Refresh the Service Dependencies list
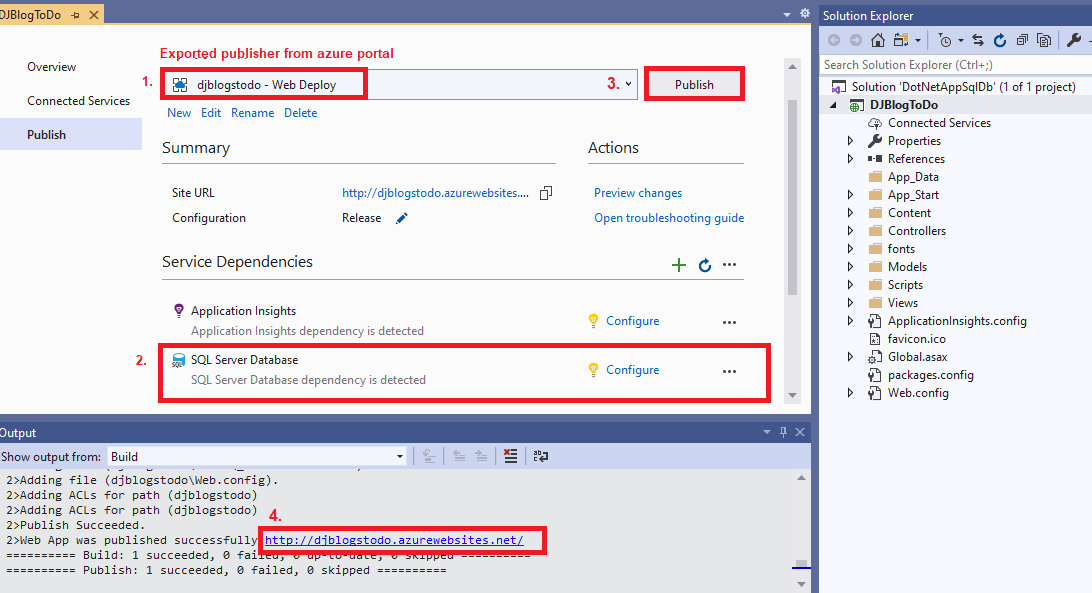This screenshot has height=593, width=1092. (705, 265)
